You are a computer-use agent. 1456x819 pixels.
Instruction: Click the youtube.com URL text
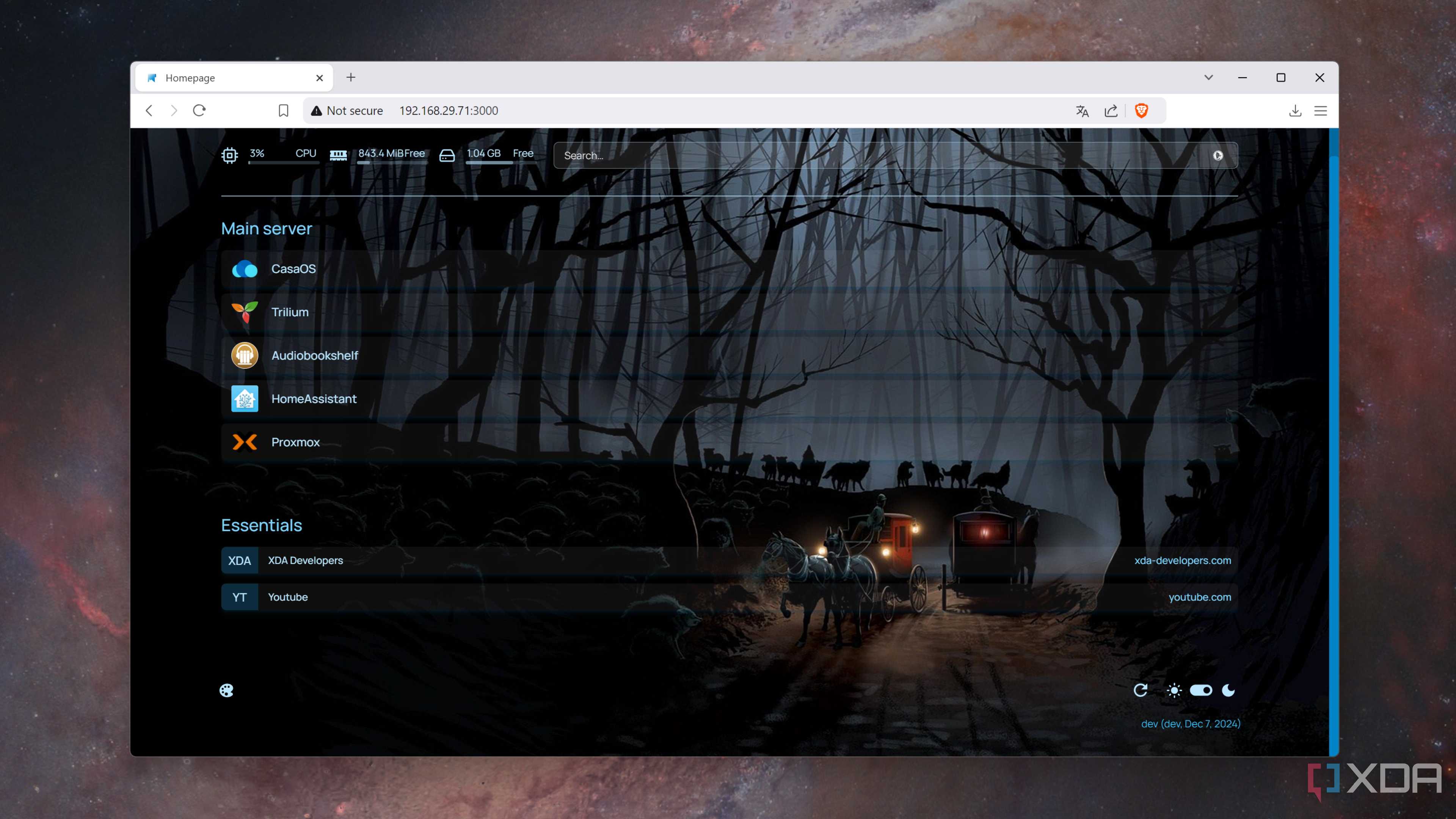click(x=1199, y=597)
